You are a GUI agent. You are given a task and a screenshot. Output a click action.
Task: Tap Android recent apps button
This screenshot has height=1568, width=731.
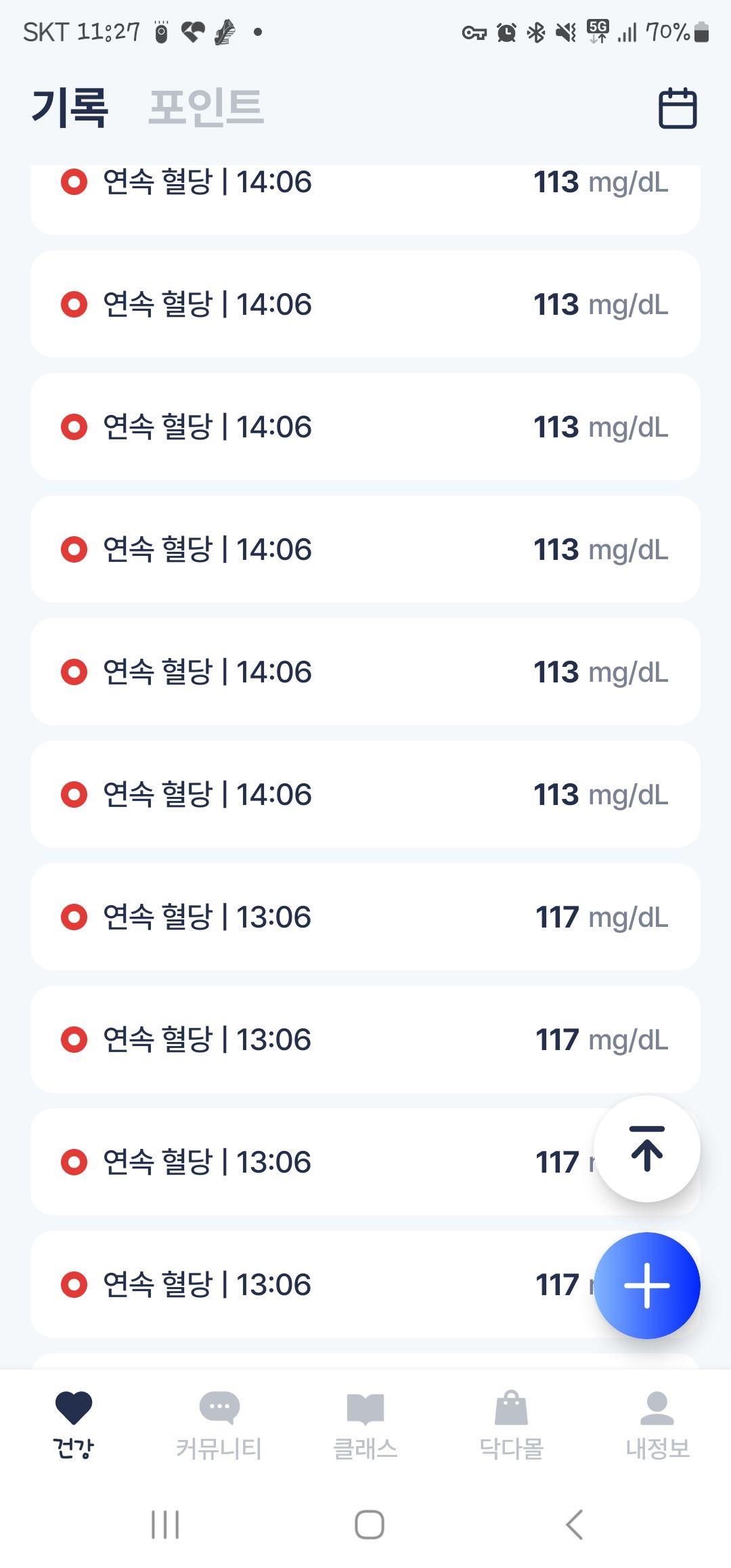point(165,1525)
